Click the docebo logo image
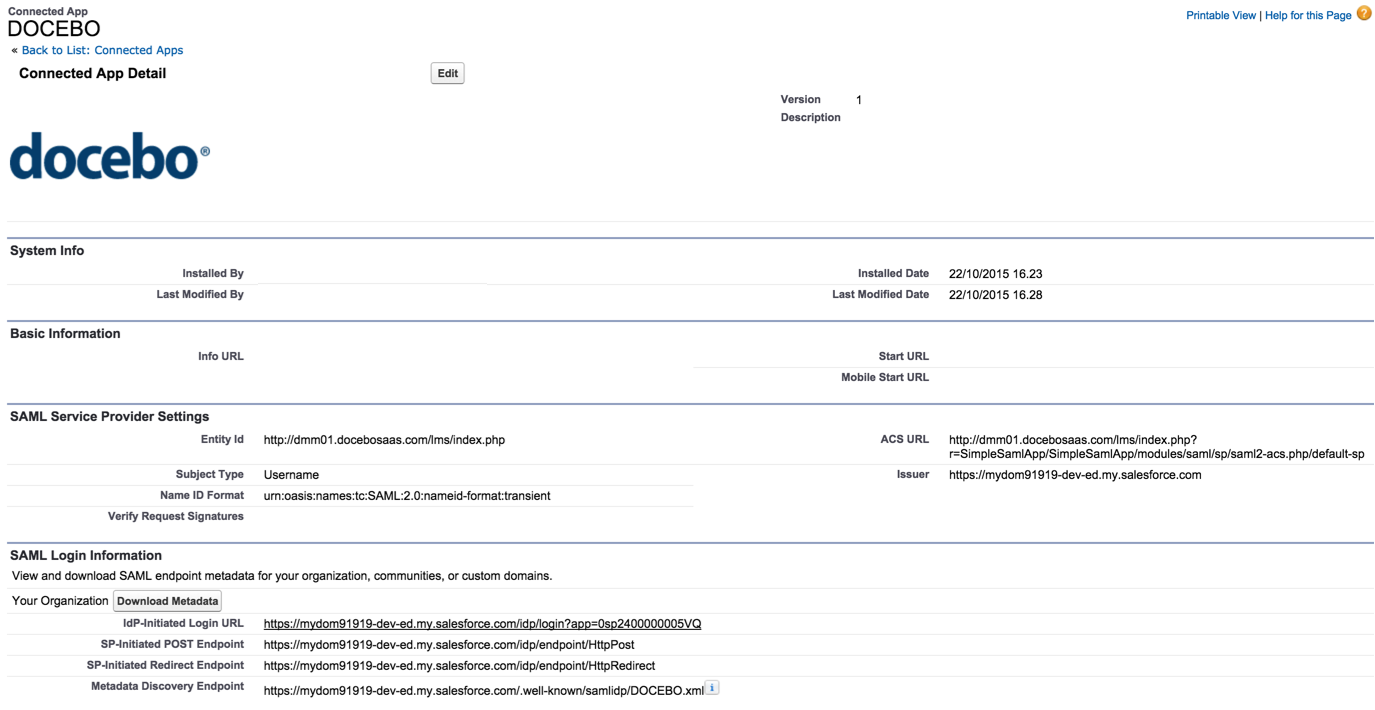 point(110,157)
